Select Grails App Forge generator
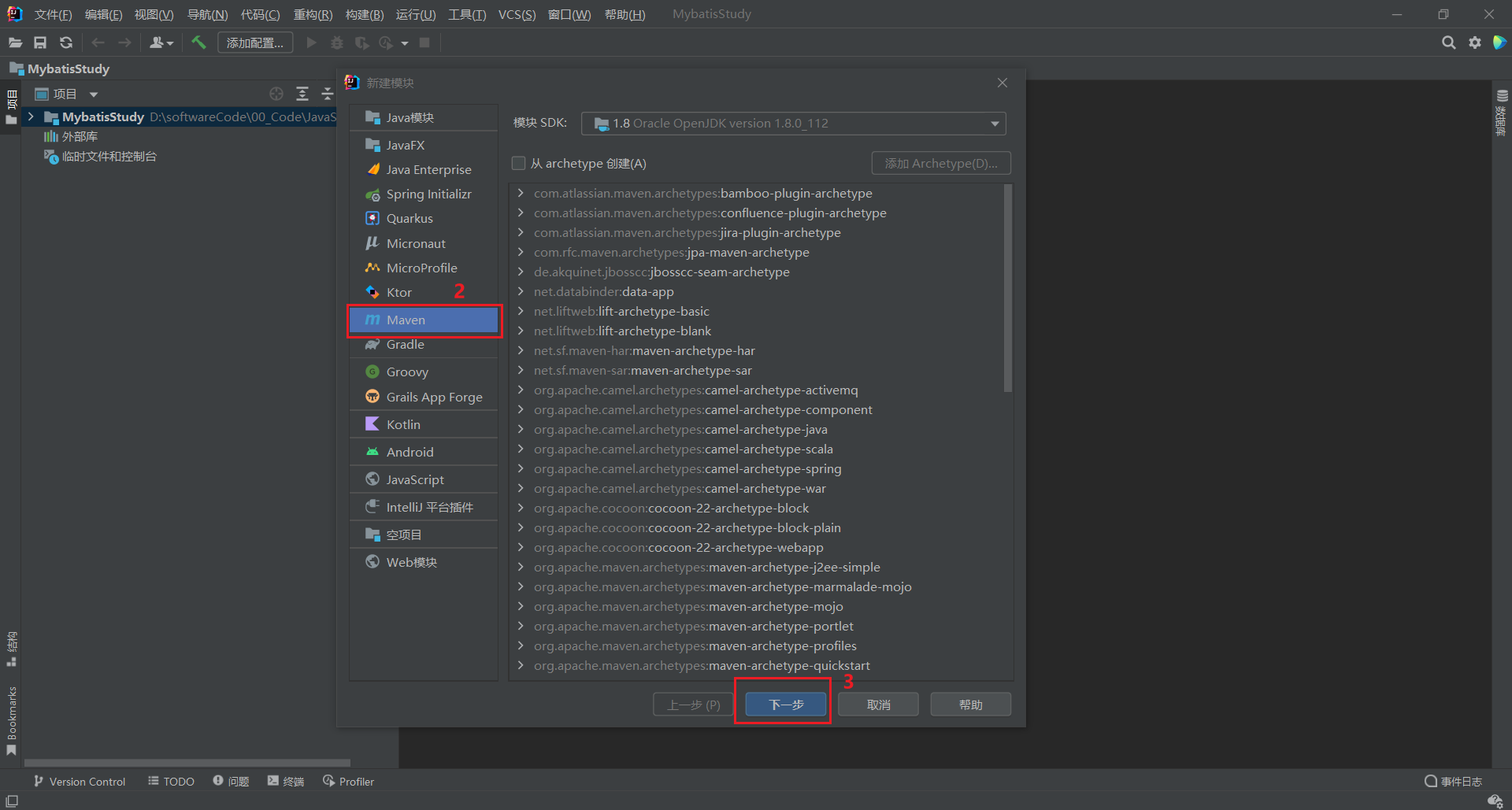 pyautogui.click(x=424, y=397)
